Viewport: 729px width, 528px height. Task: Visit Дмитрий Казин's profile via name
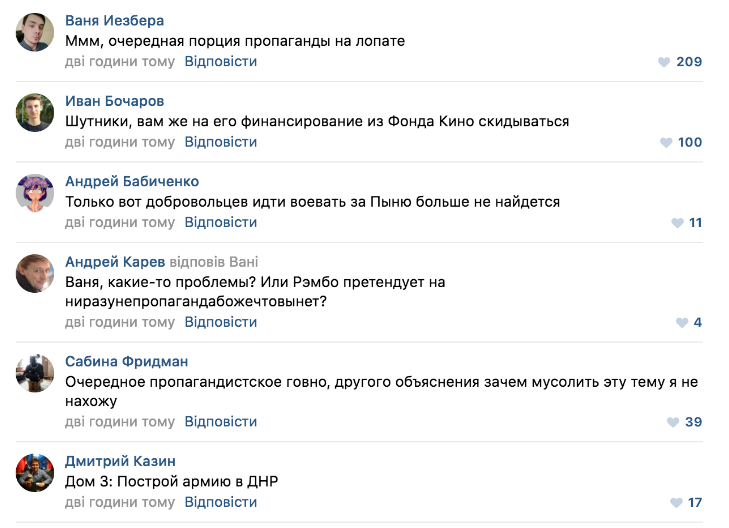(120, 461)
